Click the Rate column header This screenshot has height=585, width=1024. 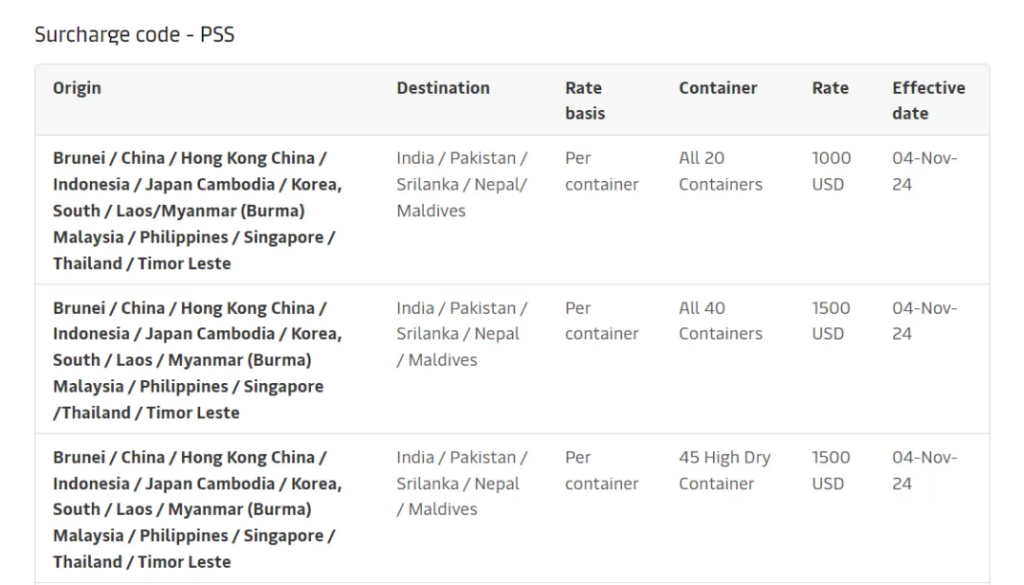[x=830, y=88]
